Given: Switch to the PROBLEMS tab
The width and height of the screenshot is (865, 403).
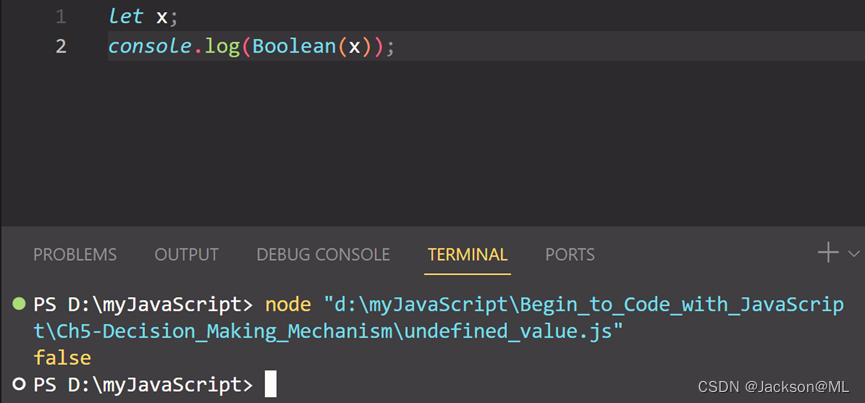Looking at the screenshot, I should tap(75, 255).
